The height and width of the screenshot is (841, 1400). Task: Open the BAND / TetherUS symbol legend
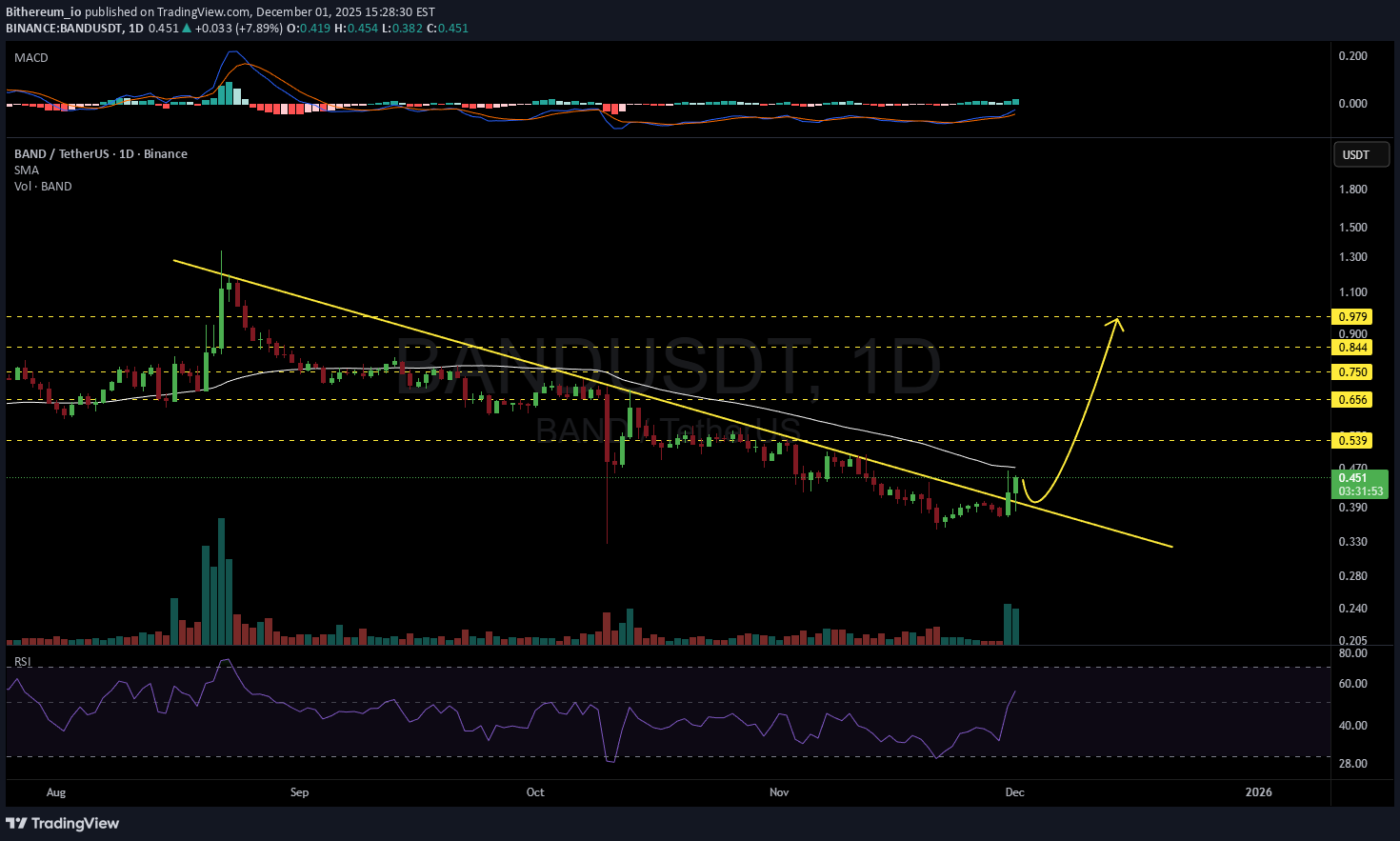pos(100,154)
